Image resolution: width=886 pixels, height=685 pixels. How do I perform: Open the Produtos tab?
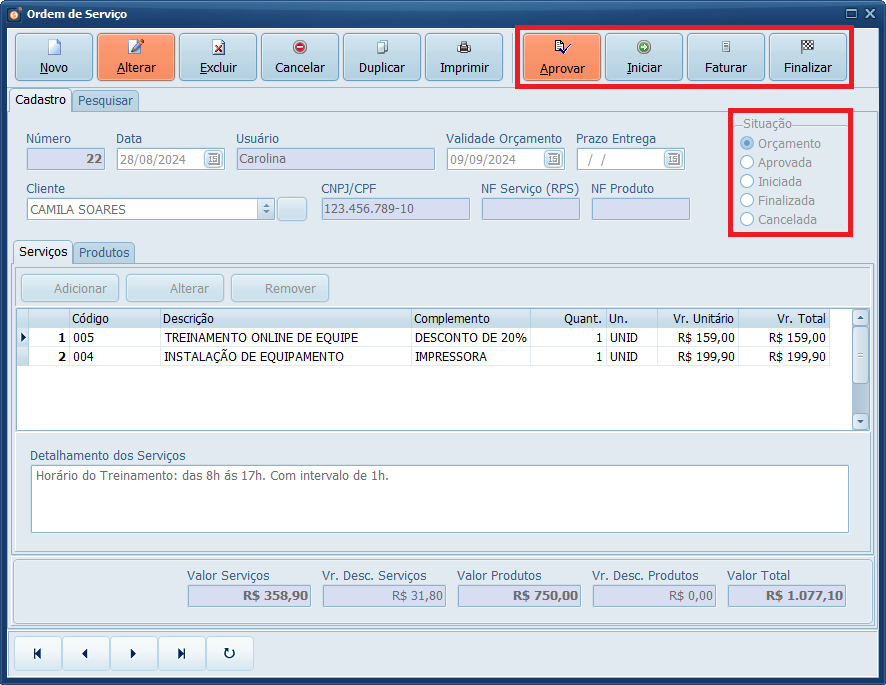pos(105,253)
